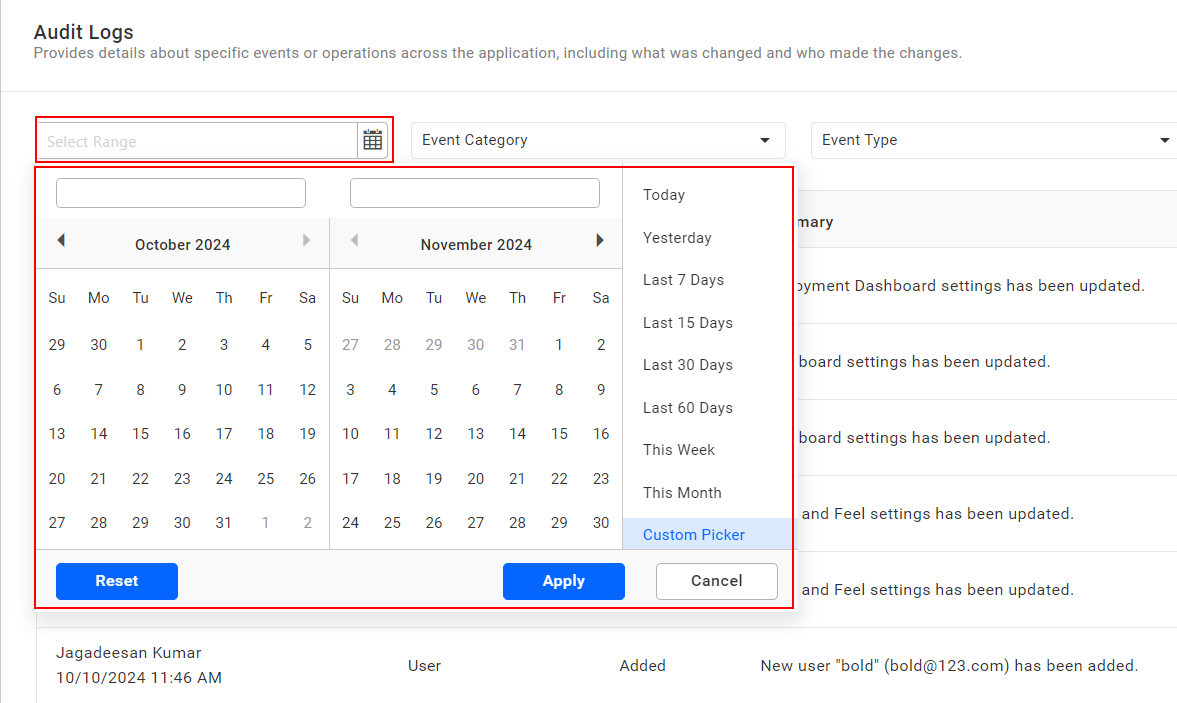This screenshot has width=1177, height=703.
Task: Apply the selected date range
Action: [x=563, y=581]
